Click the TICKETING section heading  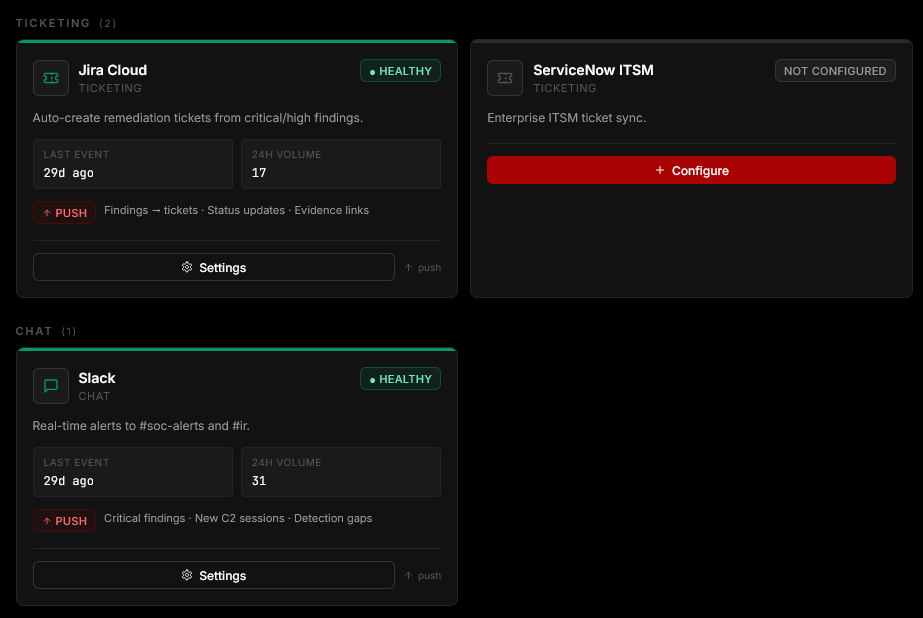pos(53,23)
